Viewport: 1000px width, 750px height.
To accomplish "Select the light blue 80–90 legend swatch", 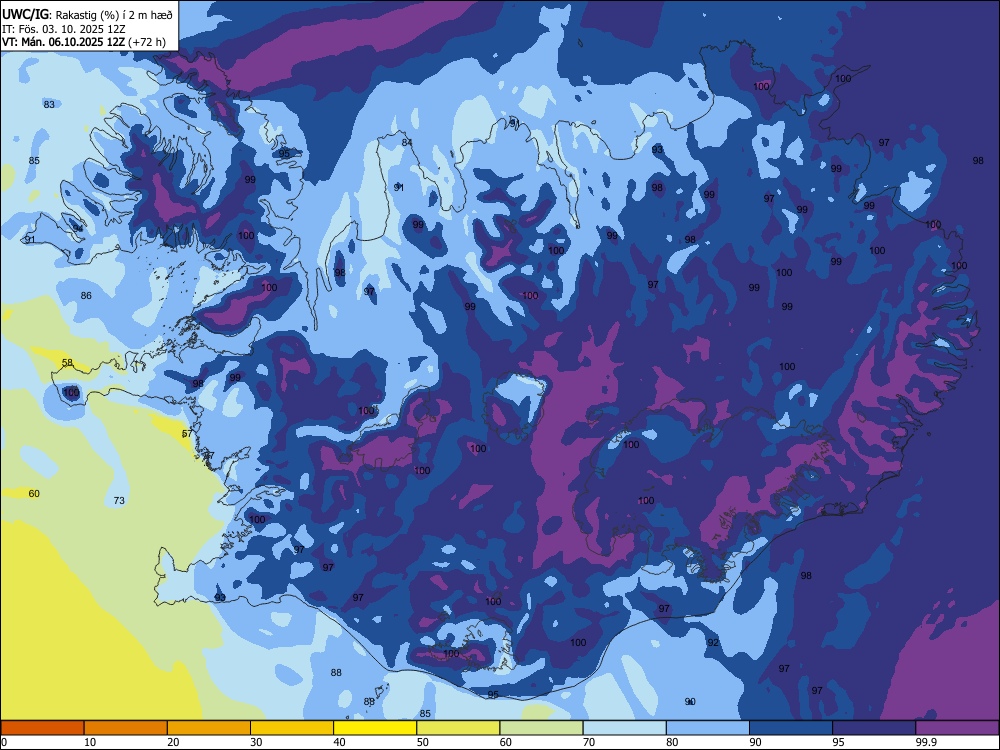I will pyautogui.click(x=708, y=728).
